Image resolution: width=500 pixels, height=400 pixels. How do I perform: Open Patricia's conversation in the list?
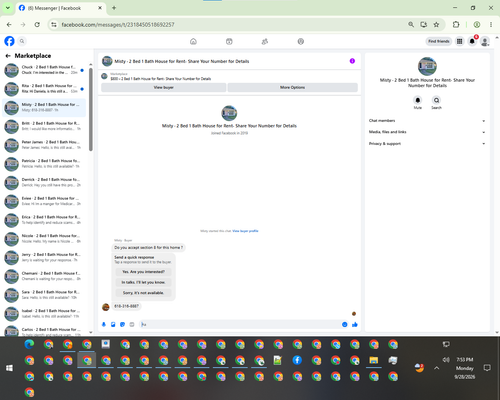click(44, 164)
